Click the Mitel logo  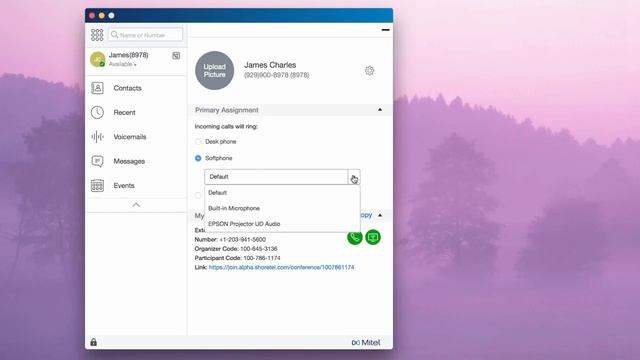(x=366, y=342)
